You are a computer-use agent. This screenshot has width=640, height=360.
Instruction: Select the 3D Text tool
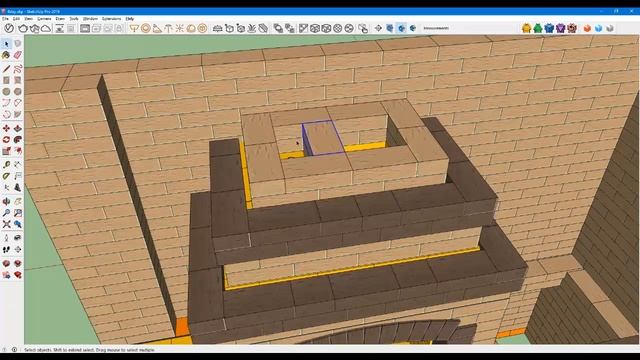[18, 188]
